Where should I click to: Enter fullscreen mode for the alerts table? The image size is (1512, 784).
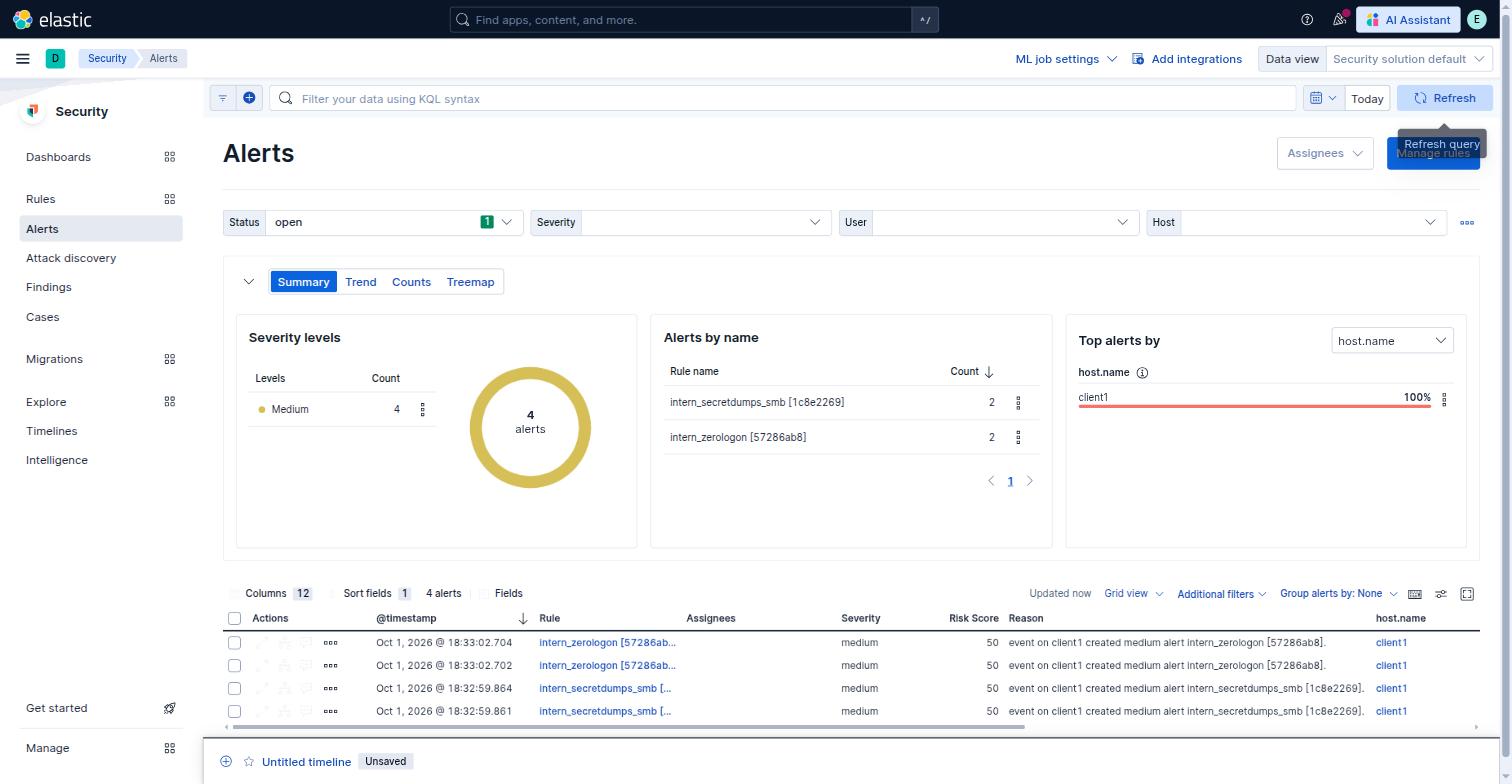(1467, 594)
